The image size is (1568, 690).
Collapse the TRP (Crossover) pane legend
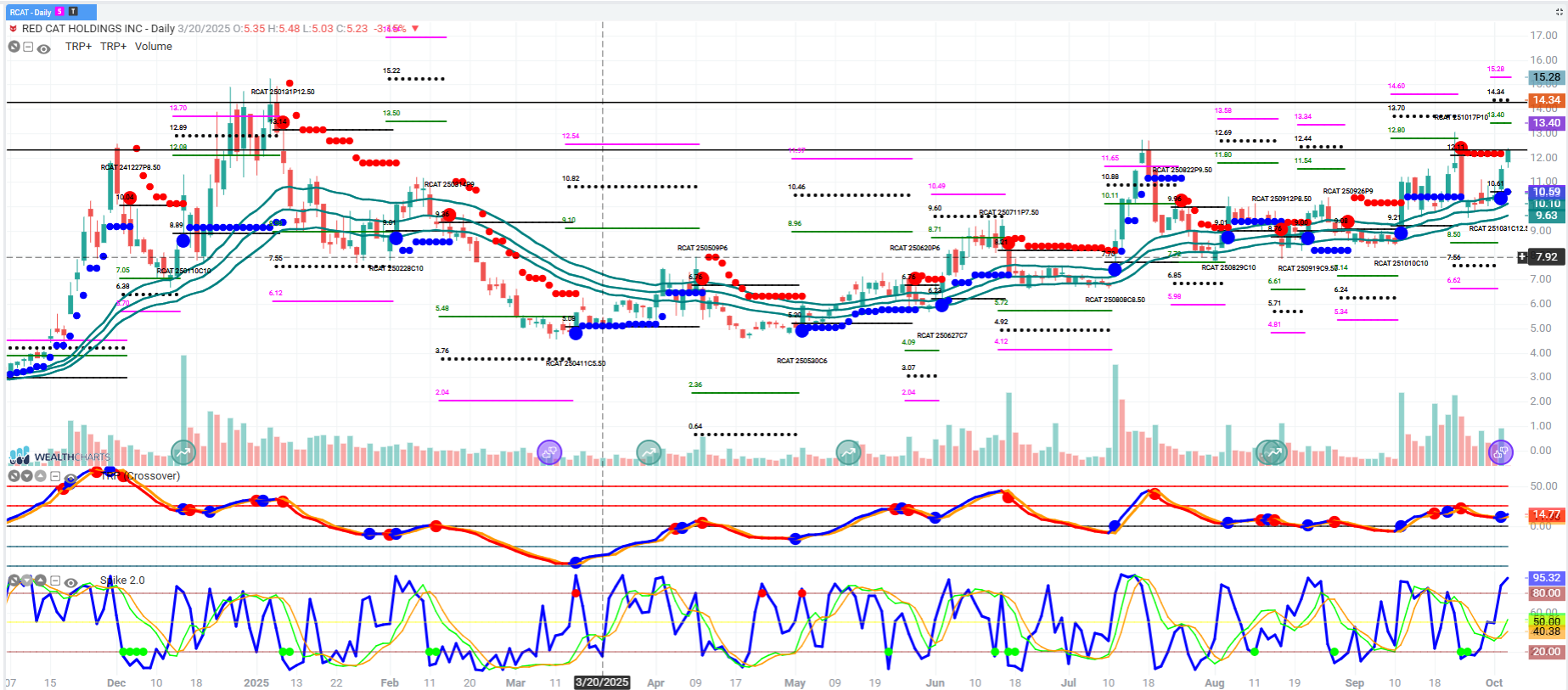[55, 476]
